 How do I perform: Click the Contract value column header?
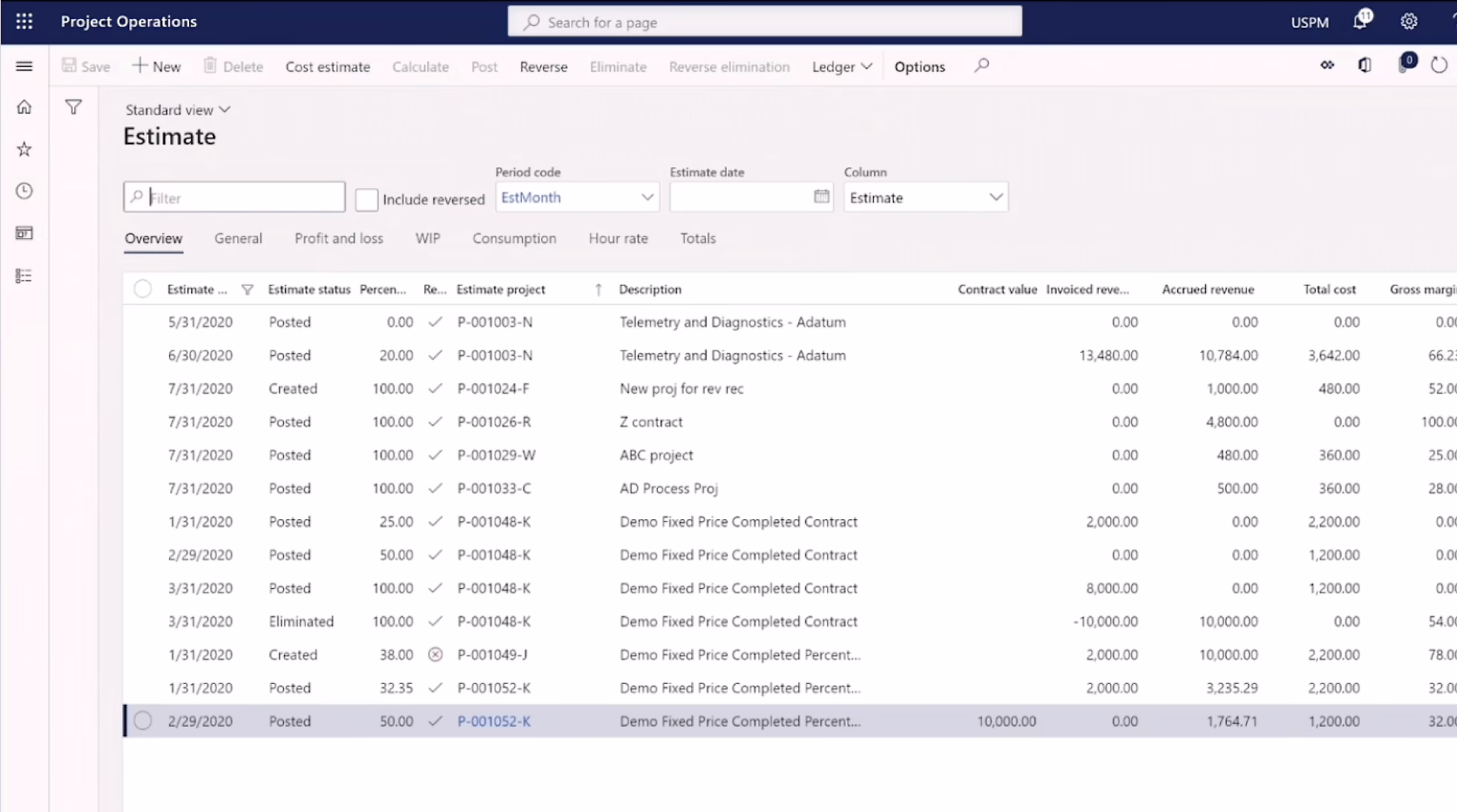[997, 289]
